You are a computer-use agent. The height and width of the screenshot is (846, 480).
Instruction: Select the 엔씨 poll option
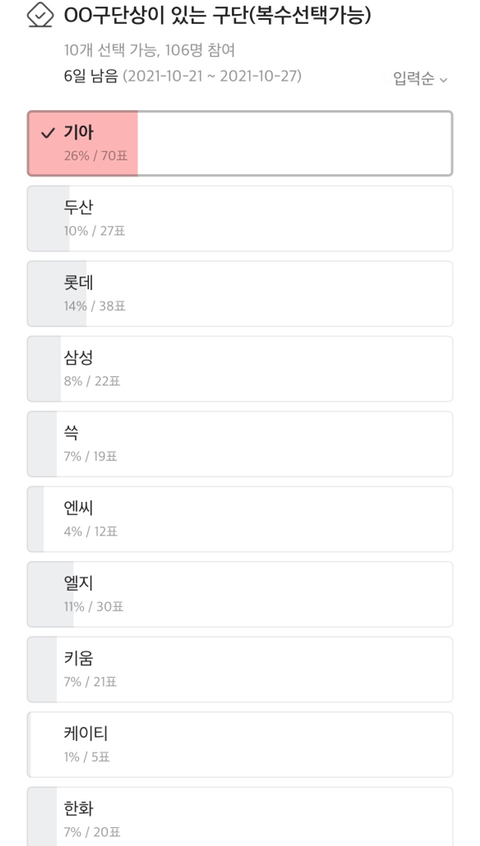[240, 519]
